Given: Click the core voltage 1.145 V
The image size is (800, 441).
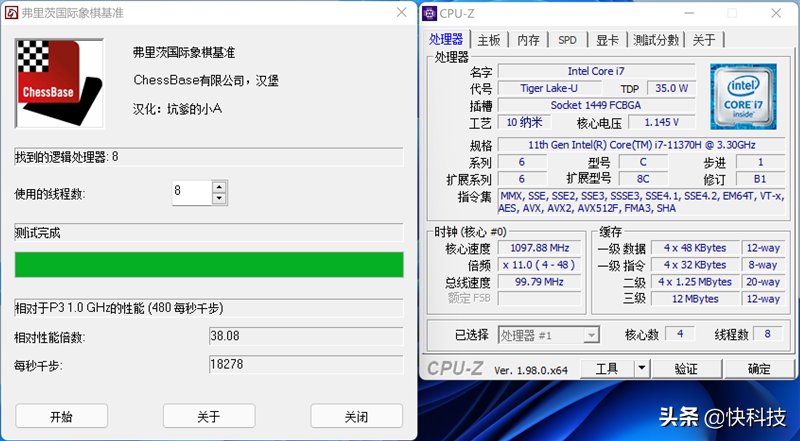Looking at the screenshot, I should pos(662,122).
